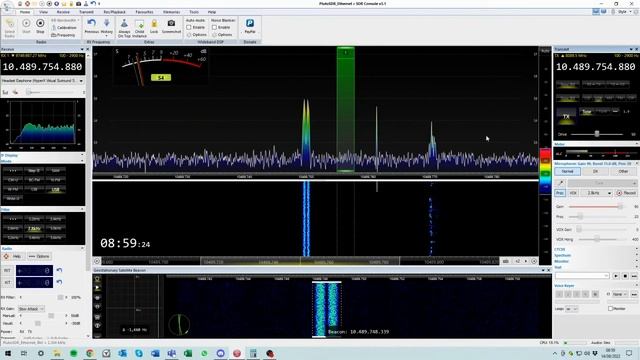Toggle the VOX button
640x360 pixels.
click(573, 193)
